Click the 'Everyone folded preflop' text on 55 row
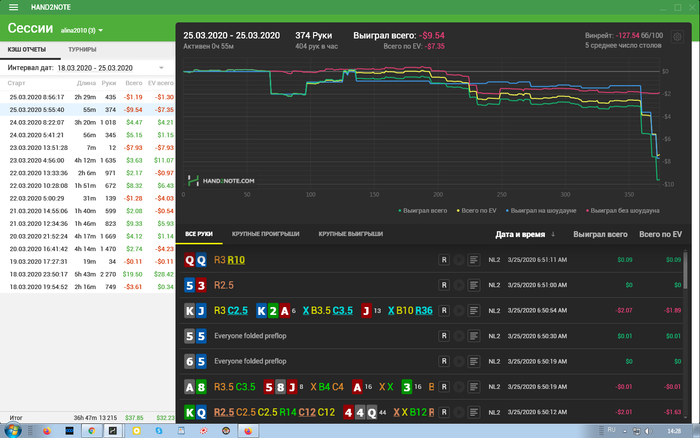Viewport: 700px width, 438px height. (250, 336)
